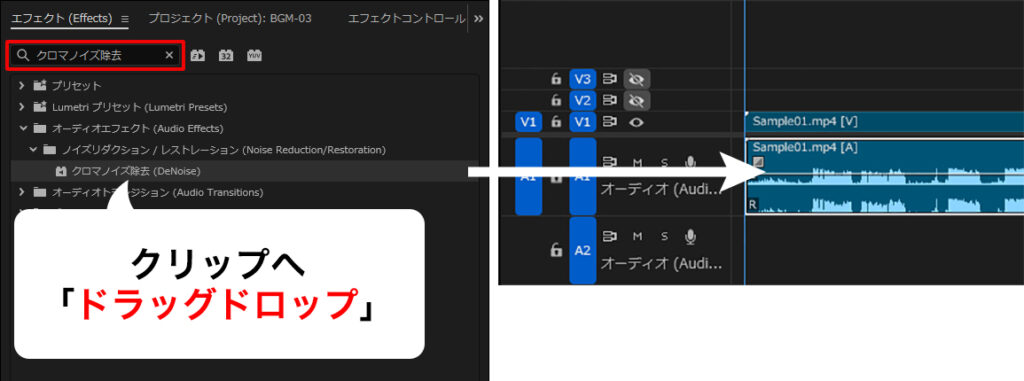This screenshot has width=1024, height=381.
Task: Switch to the Effect Controls tab
Action: 406,18
